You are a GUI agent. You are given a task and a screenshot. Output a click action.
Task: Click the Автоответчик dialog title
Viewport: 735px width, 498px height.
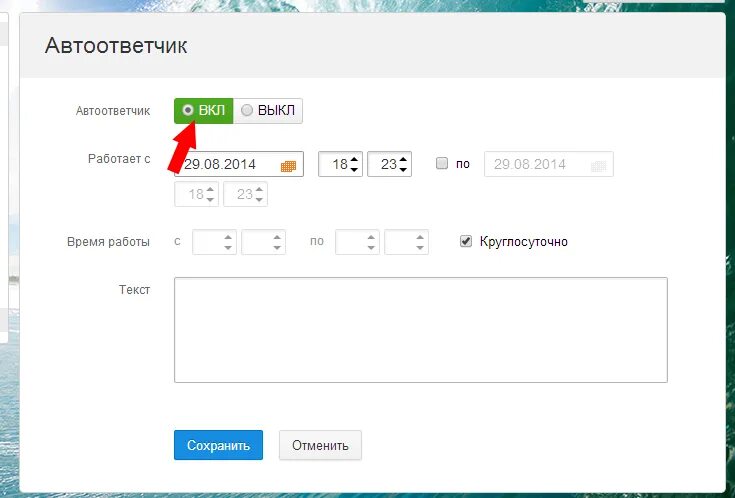click(x=116, y=46)
